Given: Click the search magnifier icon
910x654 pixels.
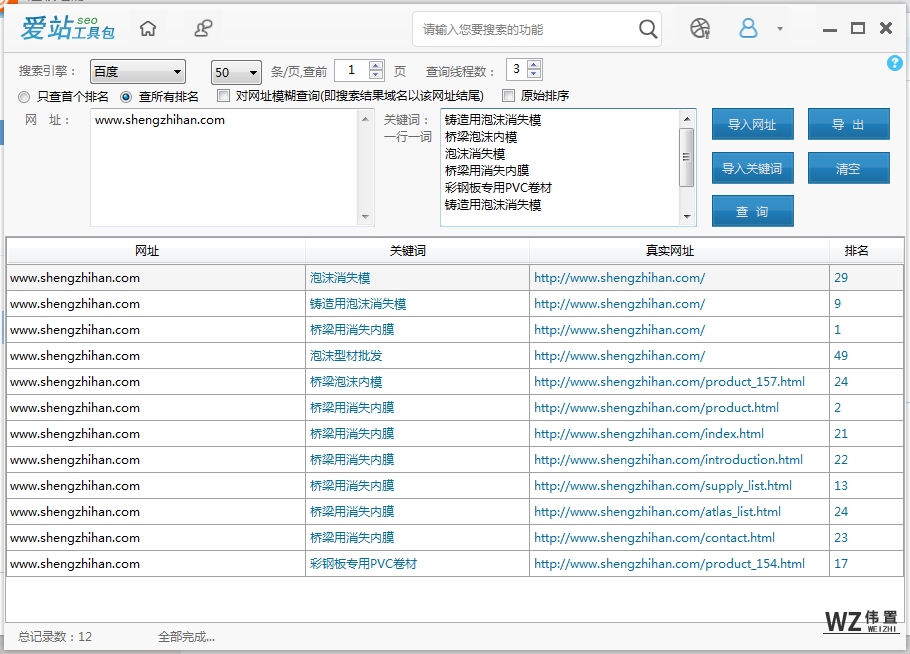Looking at the screenshot, I should pos(646,28).
